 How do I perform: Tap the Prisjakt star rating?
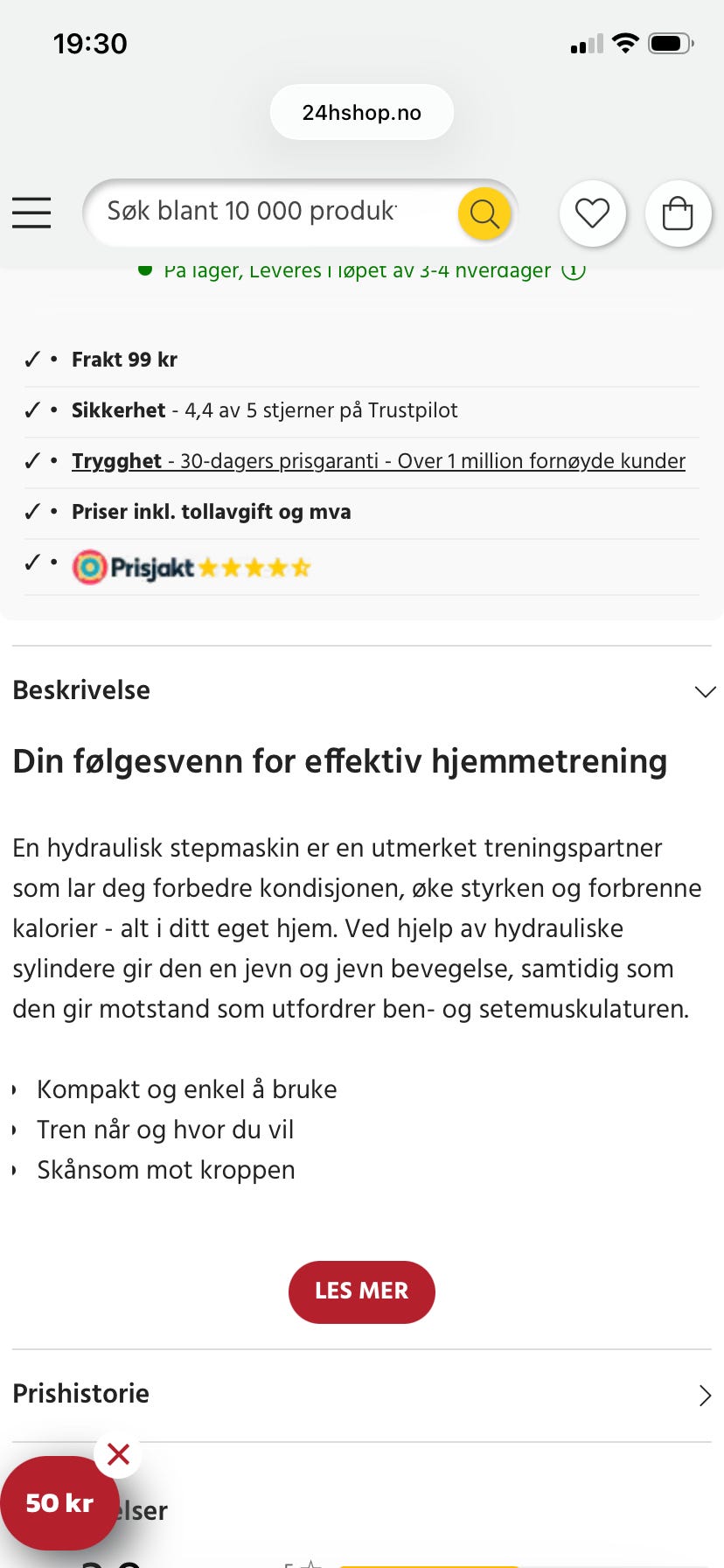coord(254,569)
